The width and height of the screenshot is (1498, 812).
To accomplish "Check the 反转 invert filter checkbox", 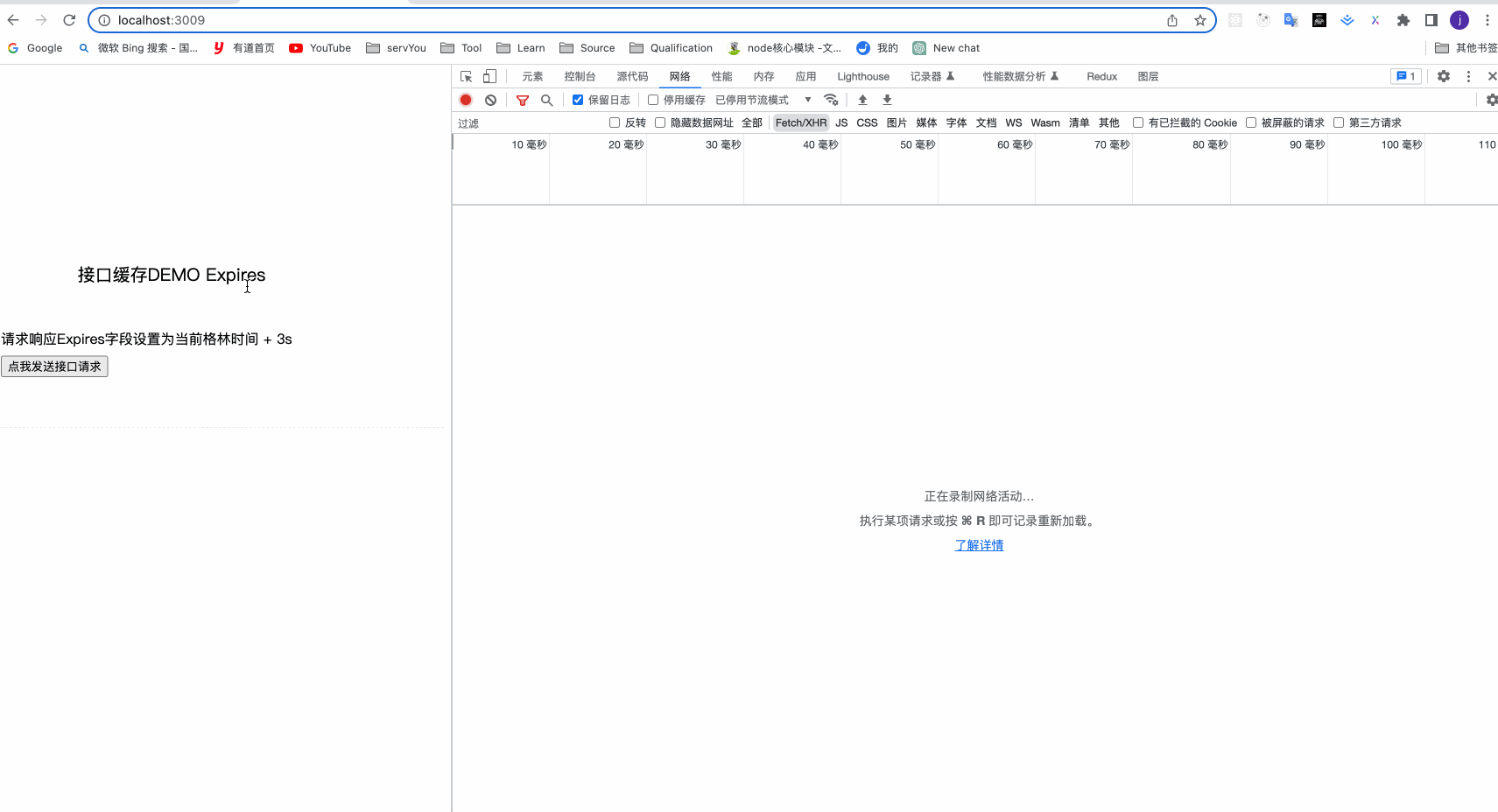I will pos(615,122).
